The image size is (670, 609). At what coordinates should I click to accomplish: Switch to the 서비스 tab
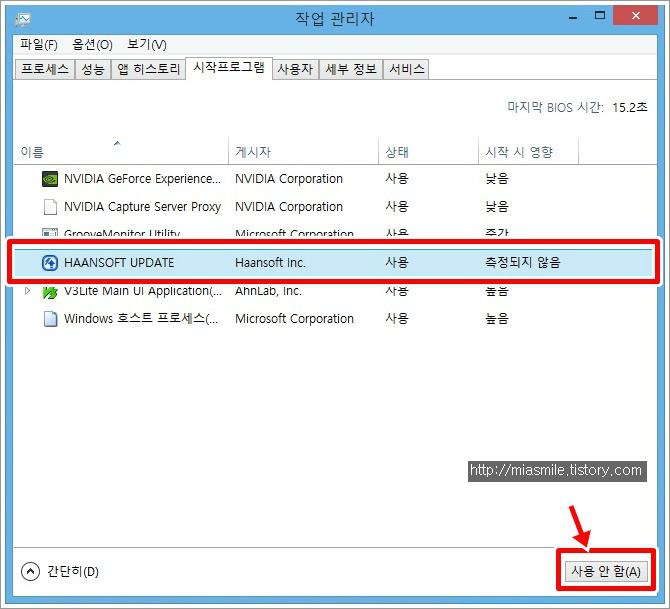(x=406, y=69)
